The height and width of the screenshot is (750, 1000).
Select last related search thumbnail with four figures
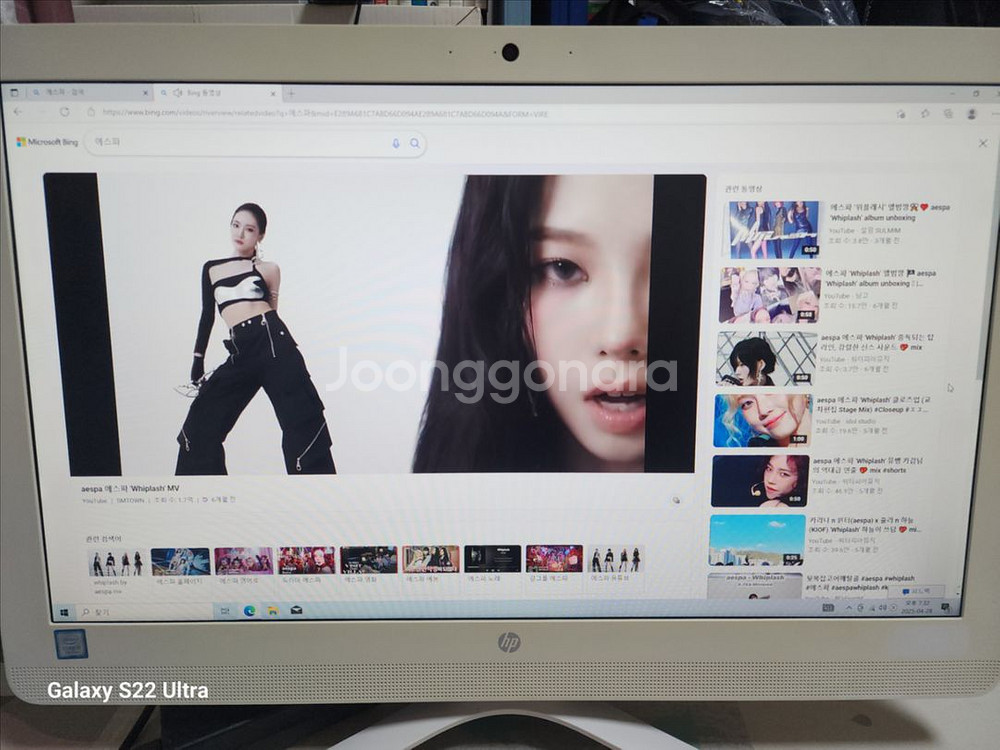[x=615, y=559]
